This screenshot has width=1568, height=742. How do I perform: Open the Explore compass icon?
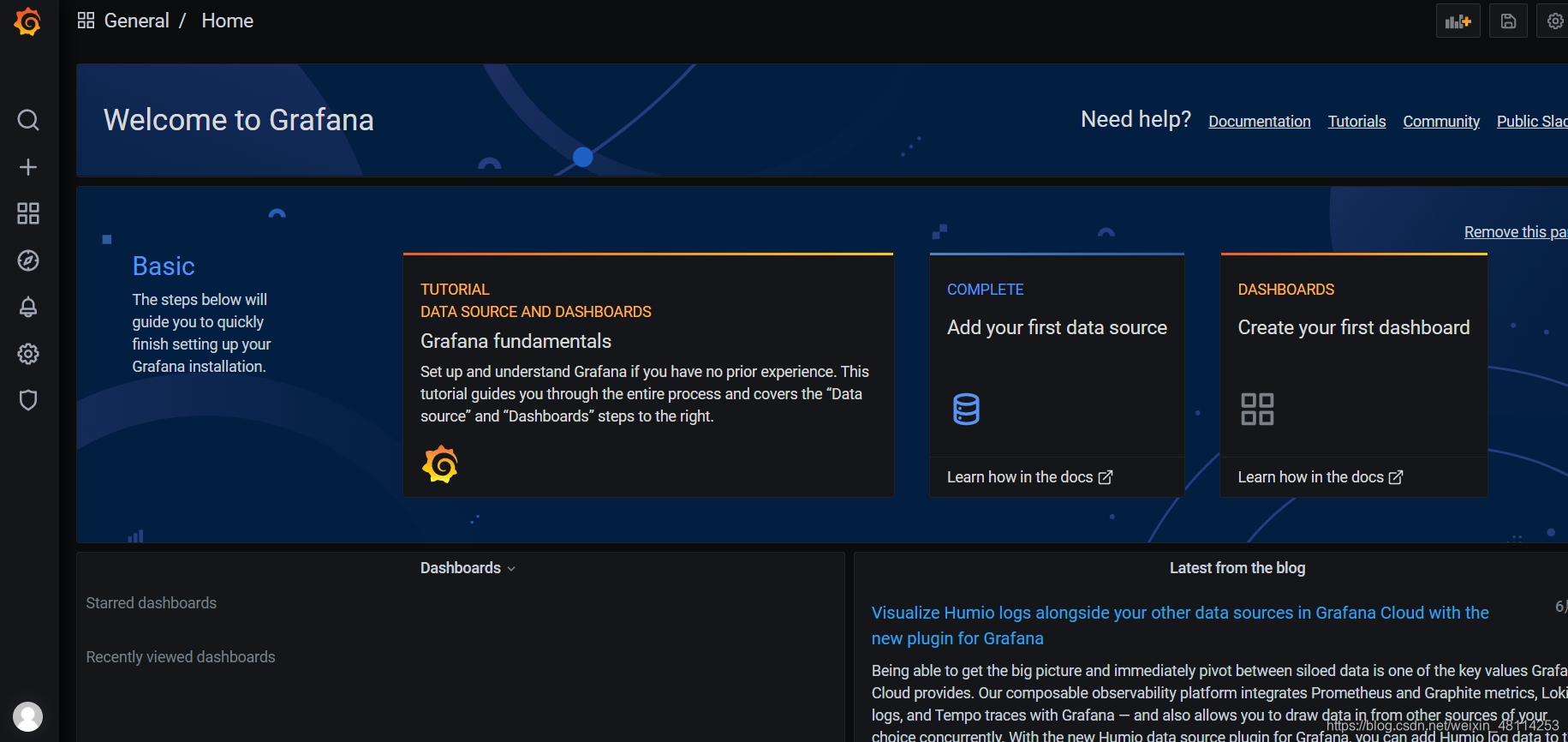point(28,260)
